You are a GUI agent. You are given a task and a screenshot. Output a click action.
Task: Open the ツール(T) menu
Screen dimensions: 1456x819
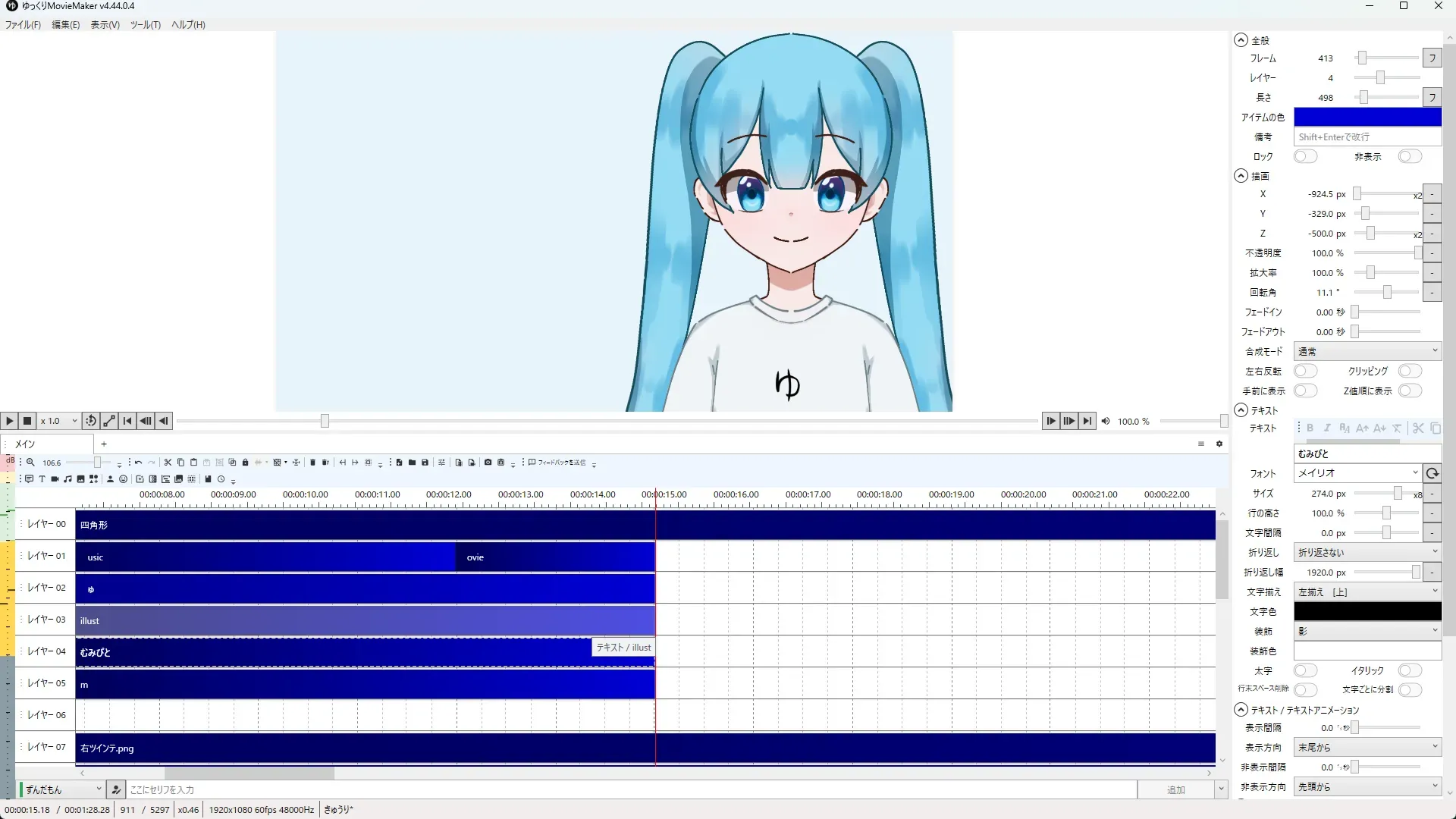pos(145,25)
